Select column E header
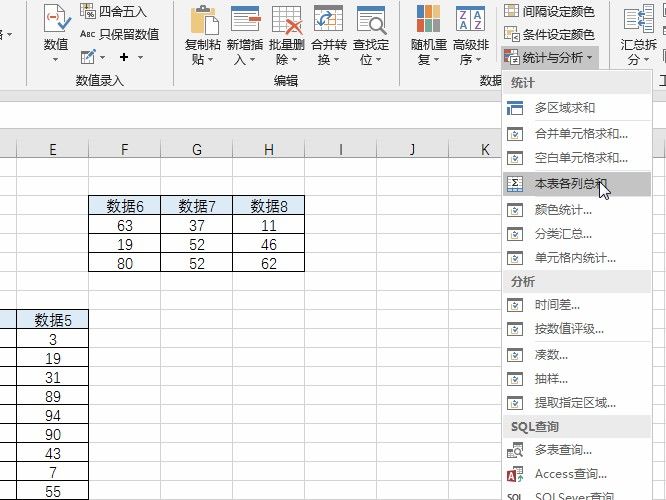Viewport: 666px width, 500px height. pos(53,150)
